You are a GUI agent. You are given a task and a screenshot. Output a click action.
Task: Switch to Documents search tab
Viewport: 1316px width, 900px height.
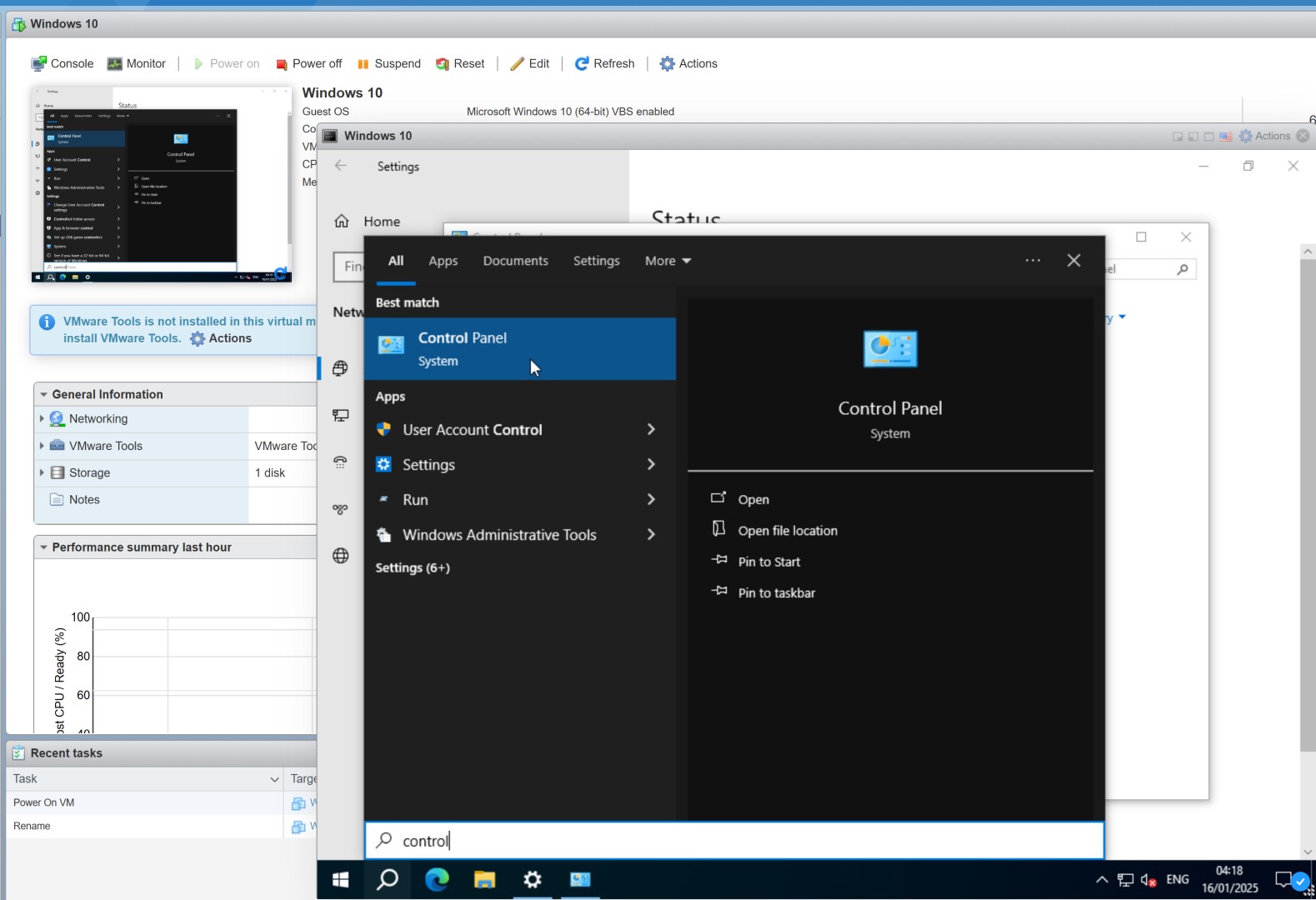point(516,261)
